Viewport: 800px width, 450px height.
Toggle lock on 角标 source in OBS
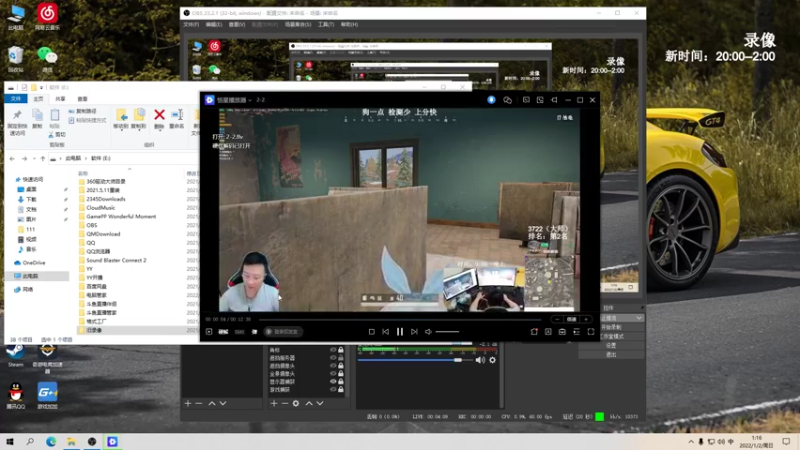click(x=341, y=350)
